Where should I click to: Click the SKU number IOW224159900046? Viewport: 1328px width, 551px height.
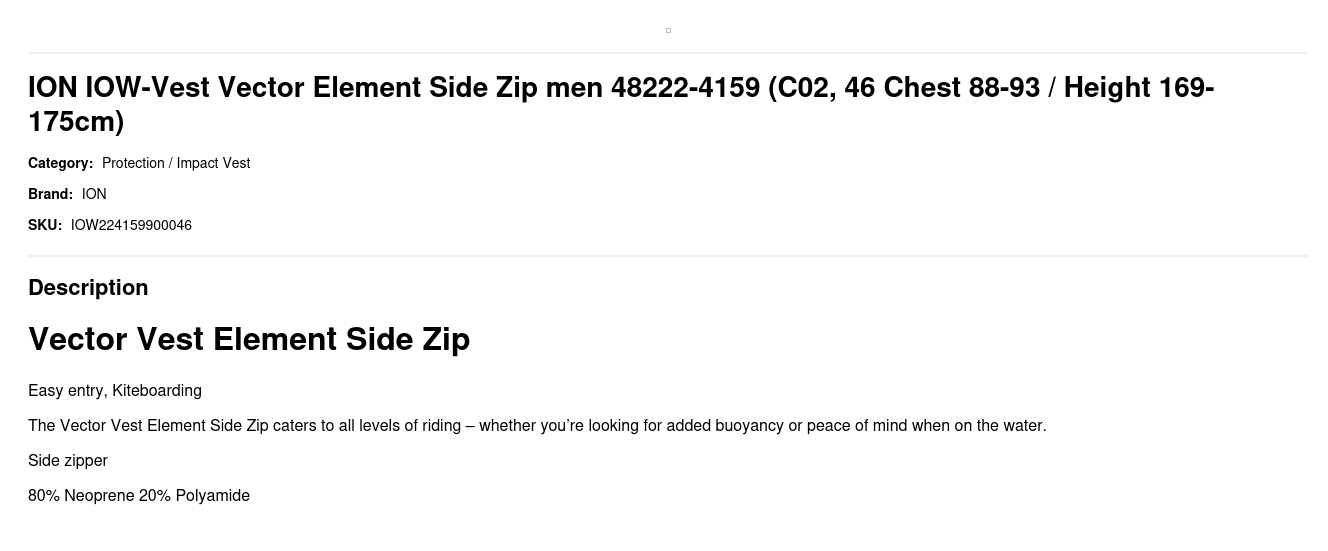click(131, 225)
